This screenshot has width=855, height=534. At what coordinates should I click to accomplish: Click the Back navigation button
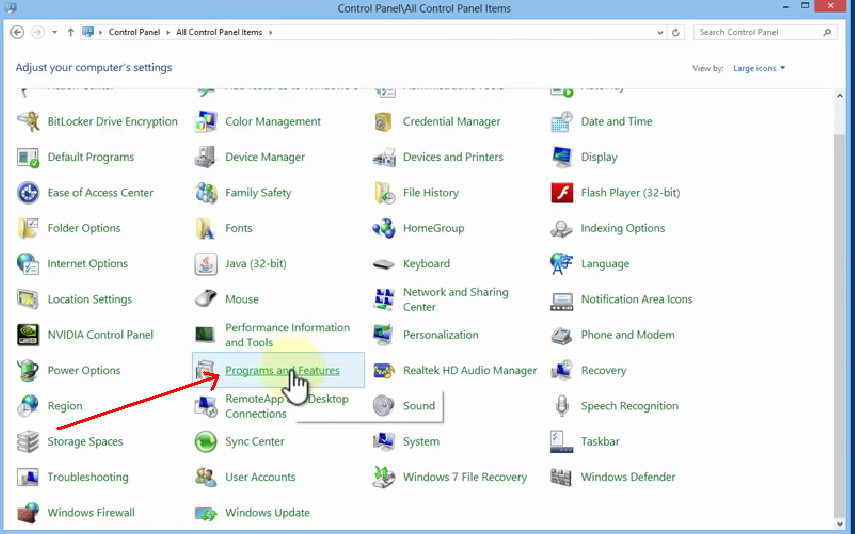[x=17, y=32]
